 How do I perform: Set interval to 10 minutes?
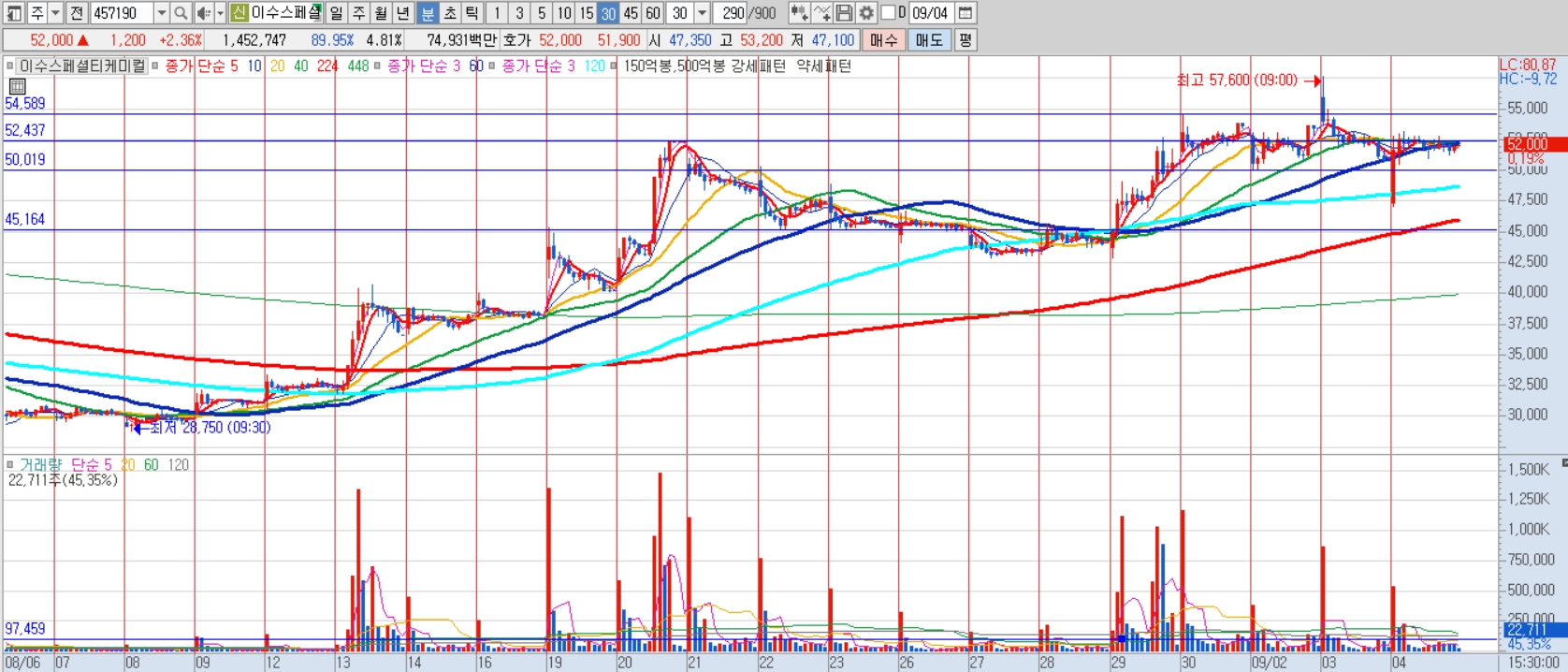pos(564,13)
